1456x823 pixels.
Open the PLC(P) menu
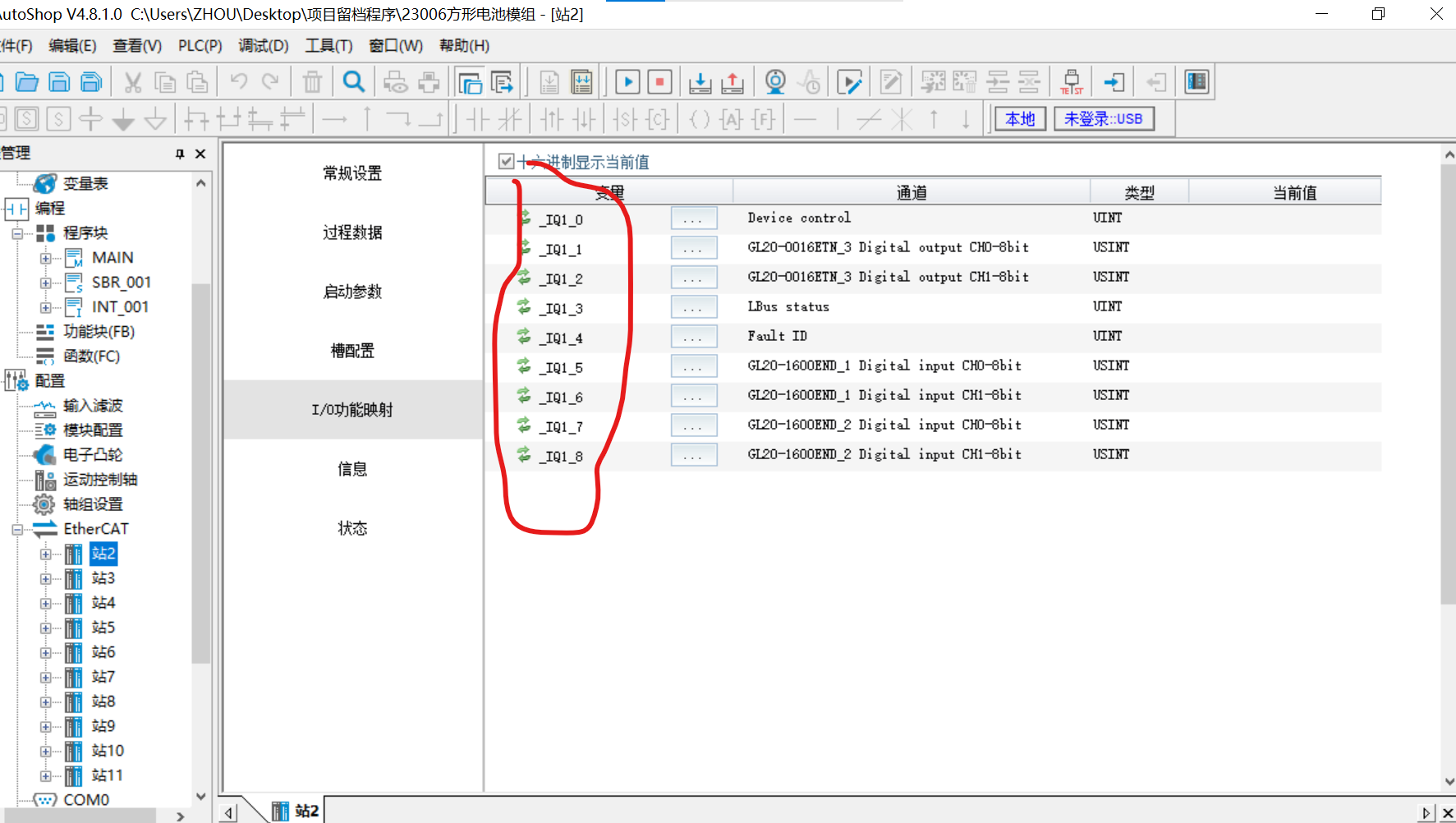coord(200,46)
